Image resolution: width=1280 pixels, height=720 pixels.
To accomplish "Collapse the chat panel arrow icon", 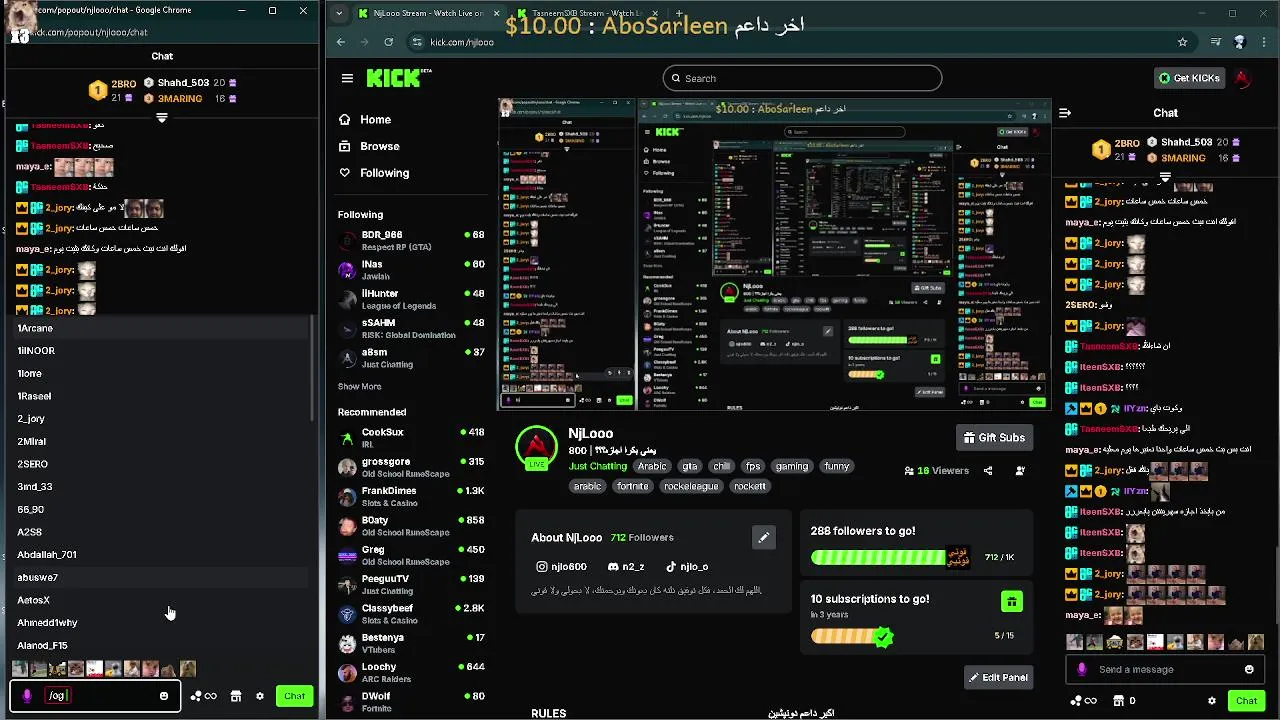I will 1065,113.
